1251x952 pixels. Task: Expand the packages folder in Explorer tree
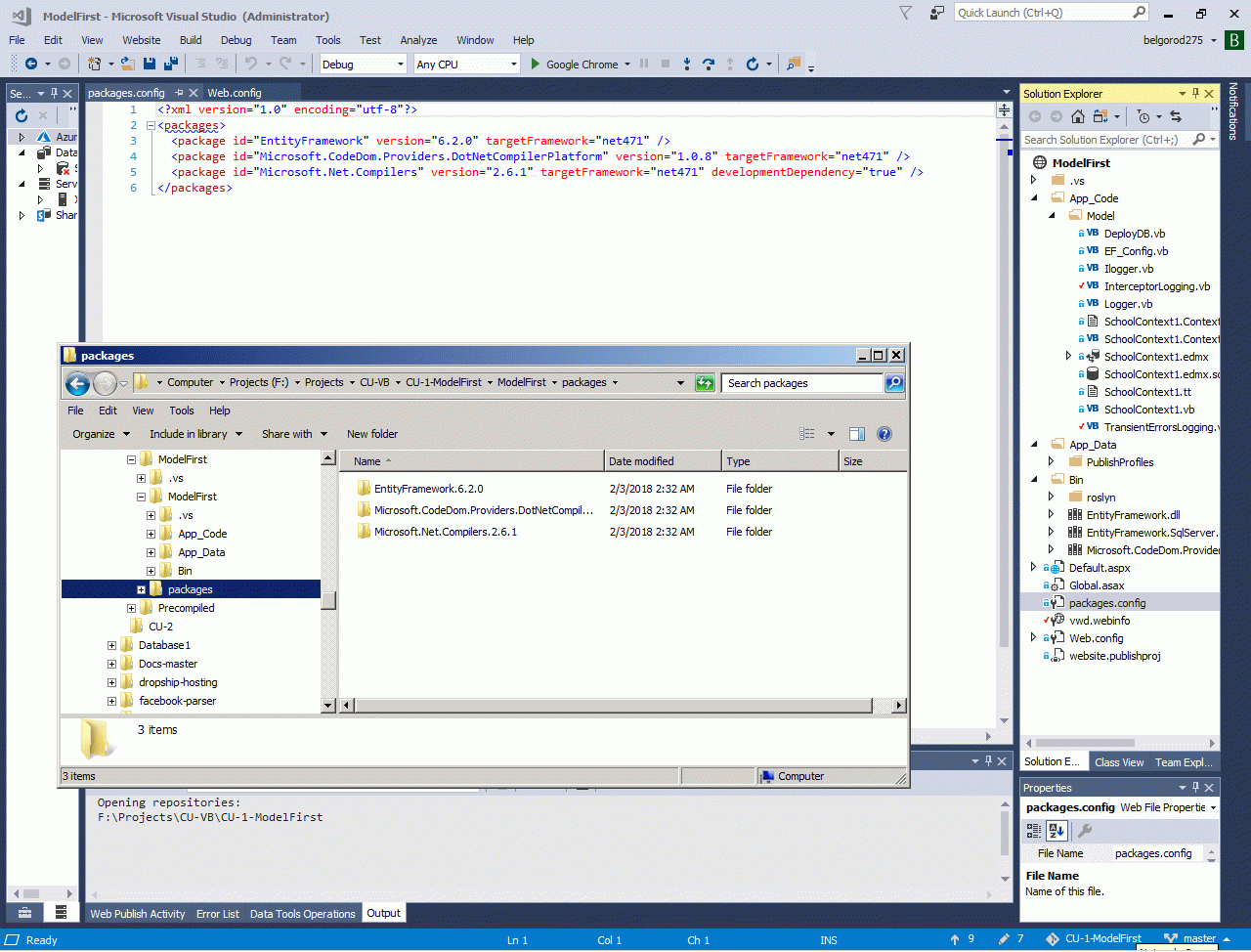pos(141,589)
